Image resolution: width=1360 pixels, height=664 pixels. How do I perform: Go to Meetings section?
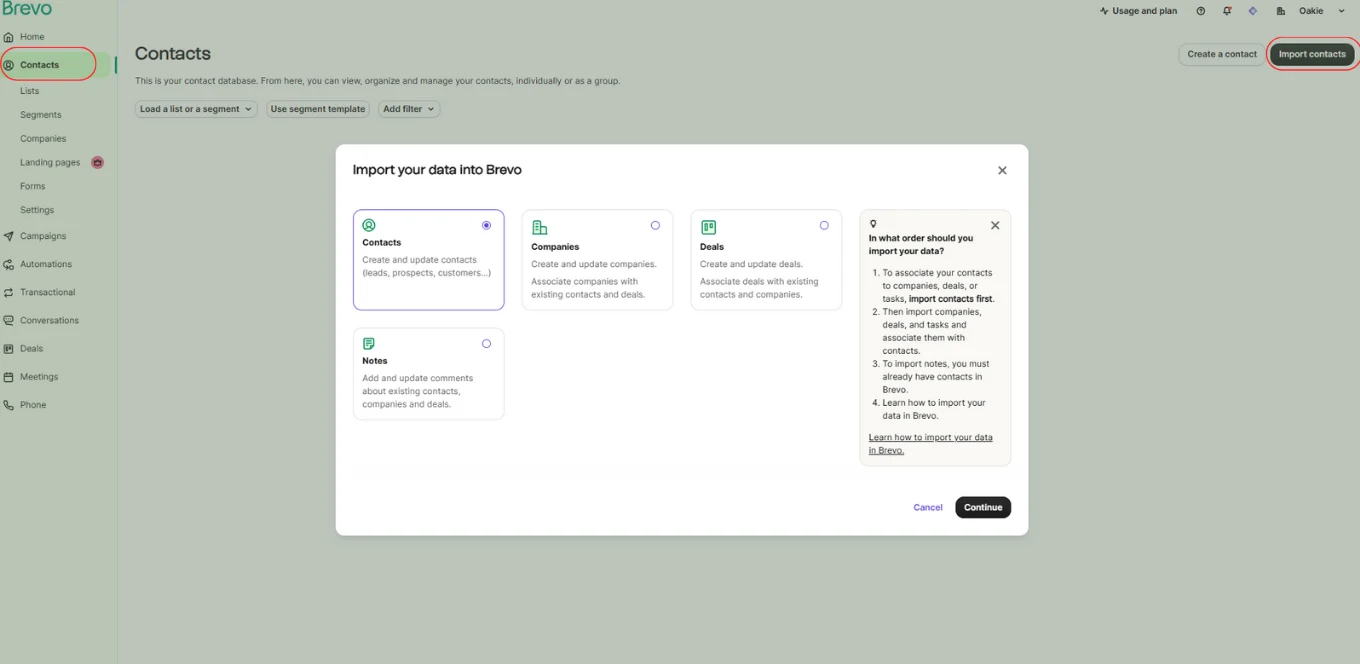pyautogui.click(x=39, y=377)
